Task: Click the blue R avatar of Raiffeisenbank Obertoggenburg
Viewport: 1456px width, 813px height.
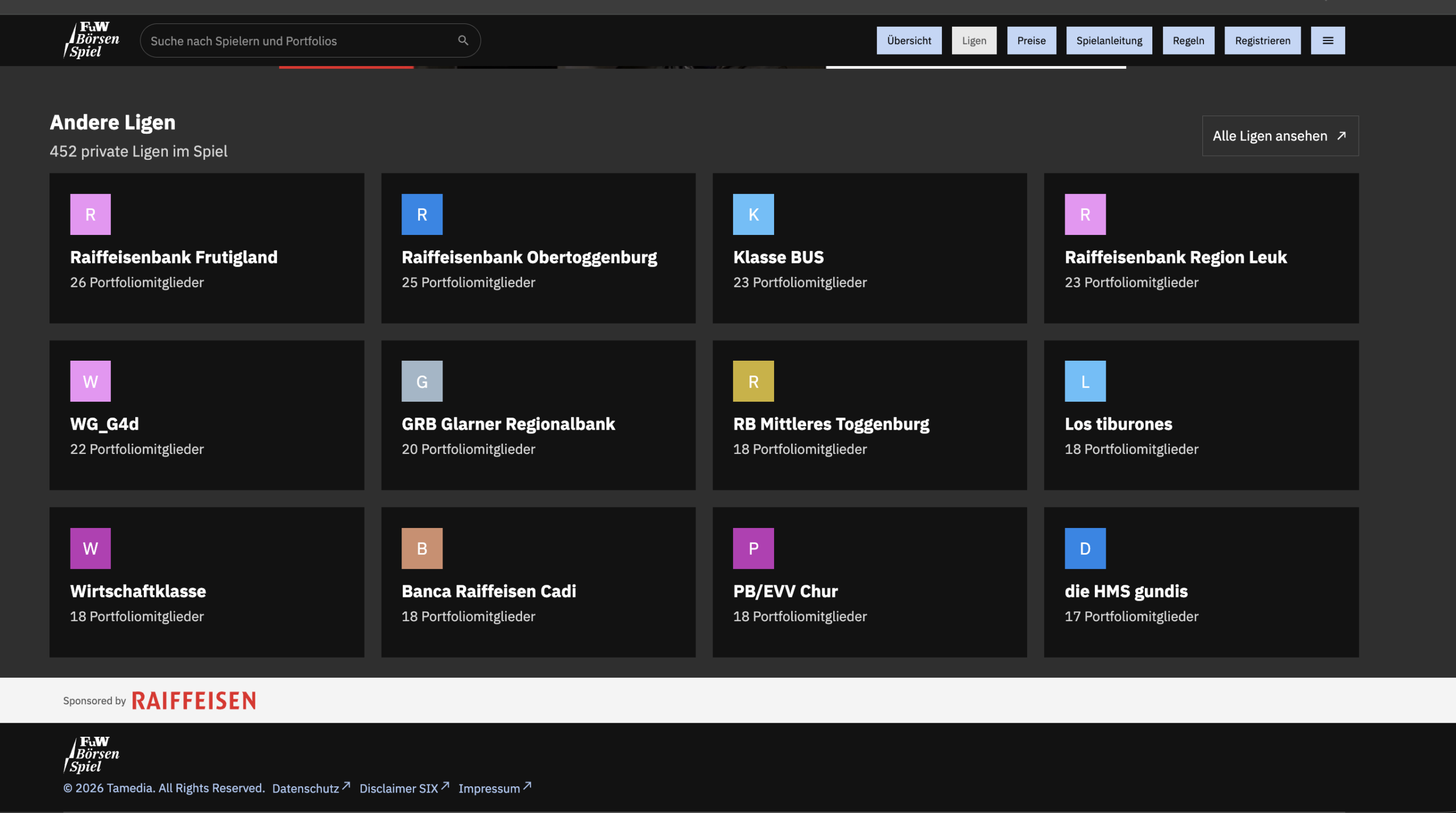Action: [422, 214]
